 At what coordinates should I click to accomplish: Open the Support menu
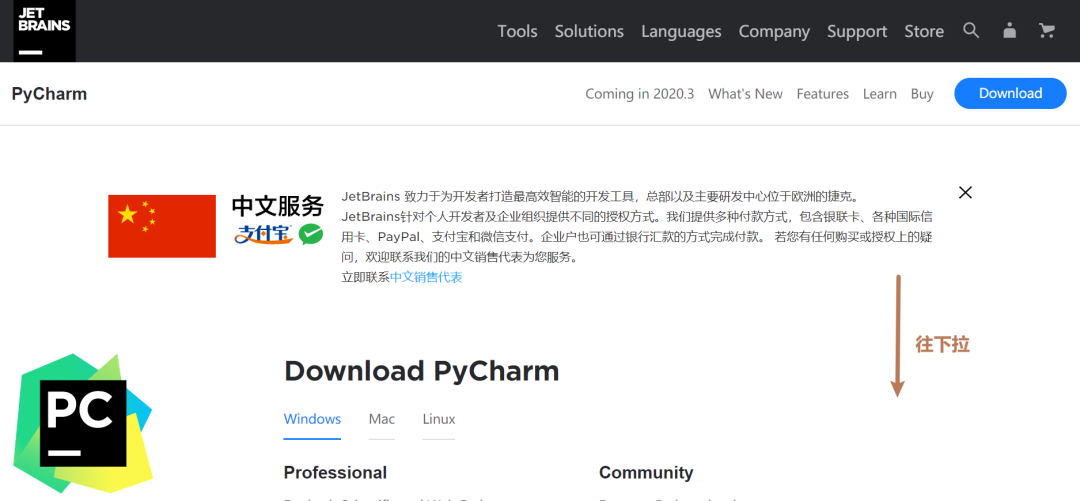point(857,32)
